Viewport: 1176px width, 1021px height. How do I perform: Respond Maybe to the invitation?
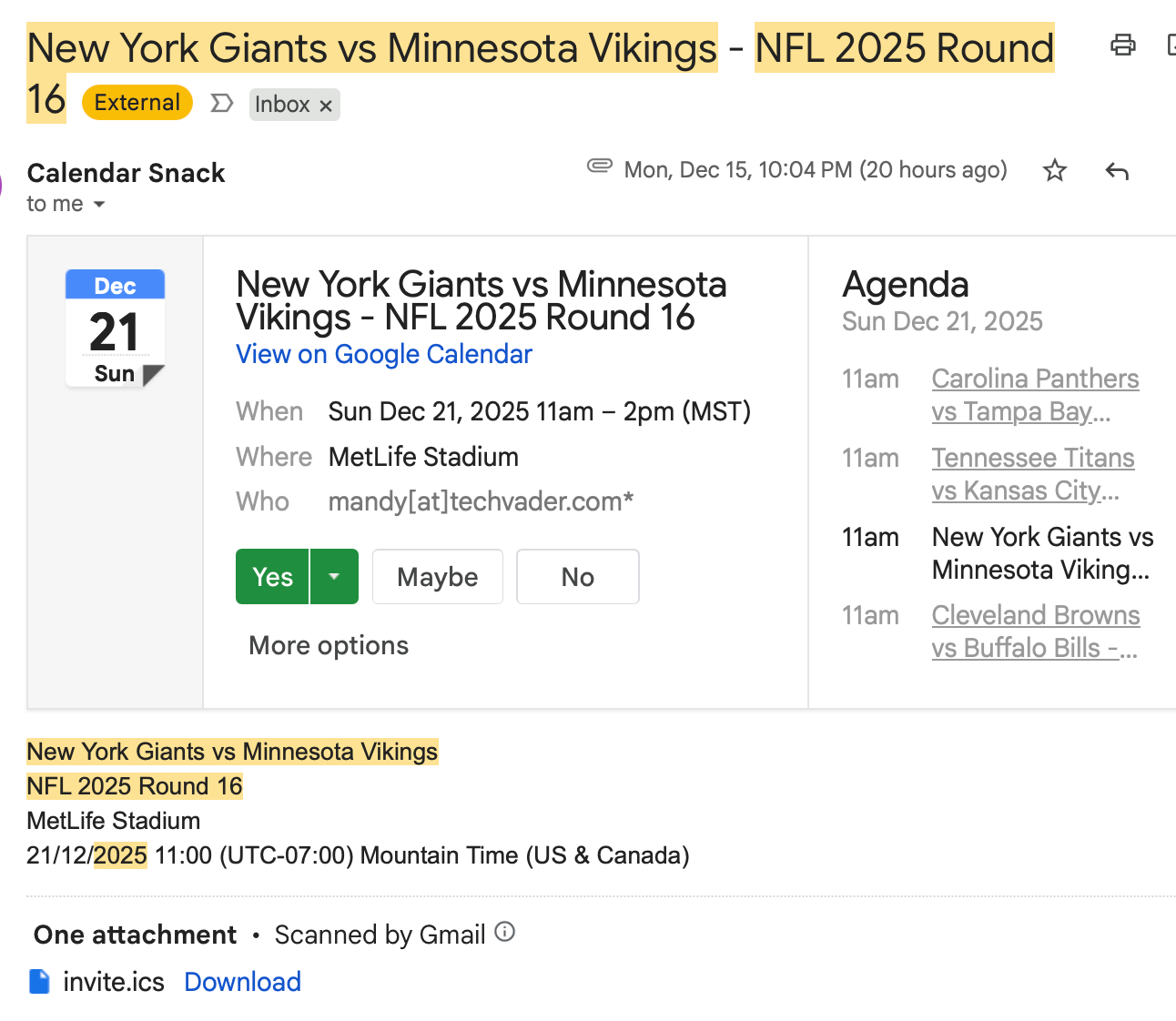(x=438, y=577)
